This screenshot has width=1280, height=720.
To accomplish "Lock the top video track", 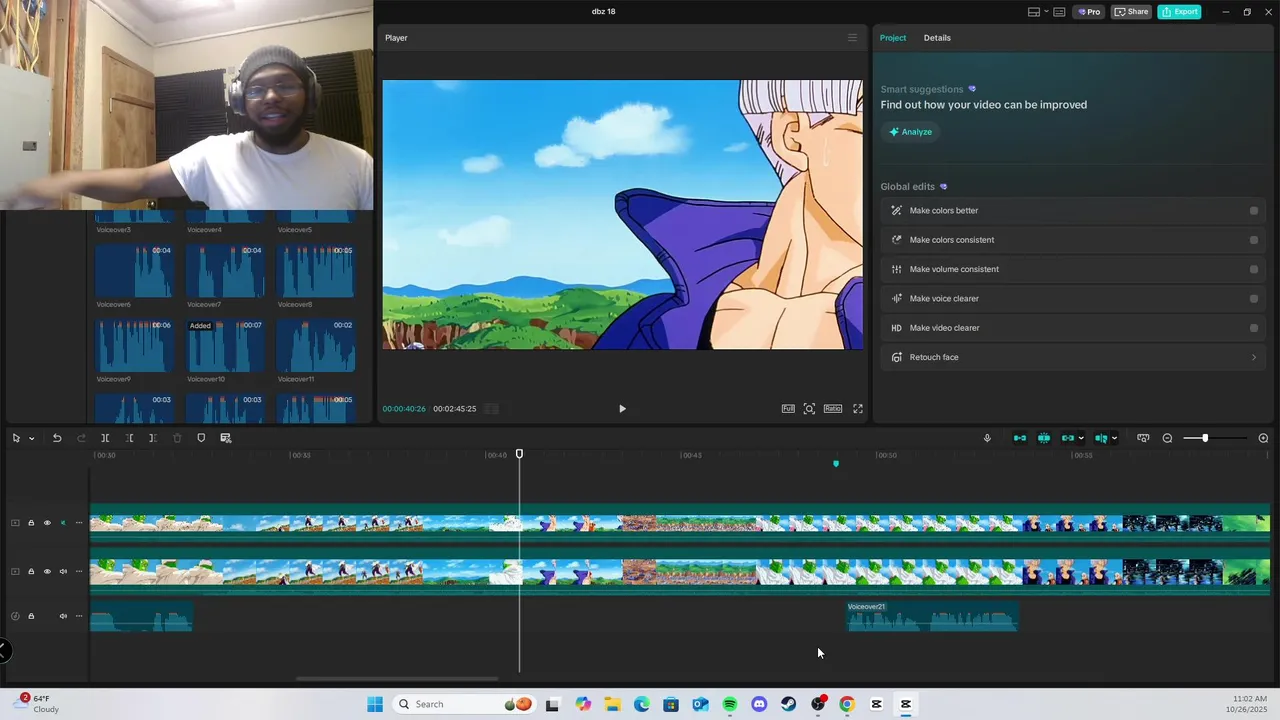I will (x=31, y=523).
